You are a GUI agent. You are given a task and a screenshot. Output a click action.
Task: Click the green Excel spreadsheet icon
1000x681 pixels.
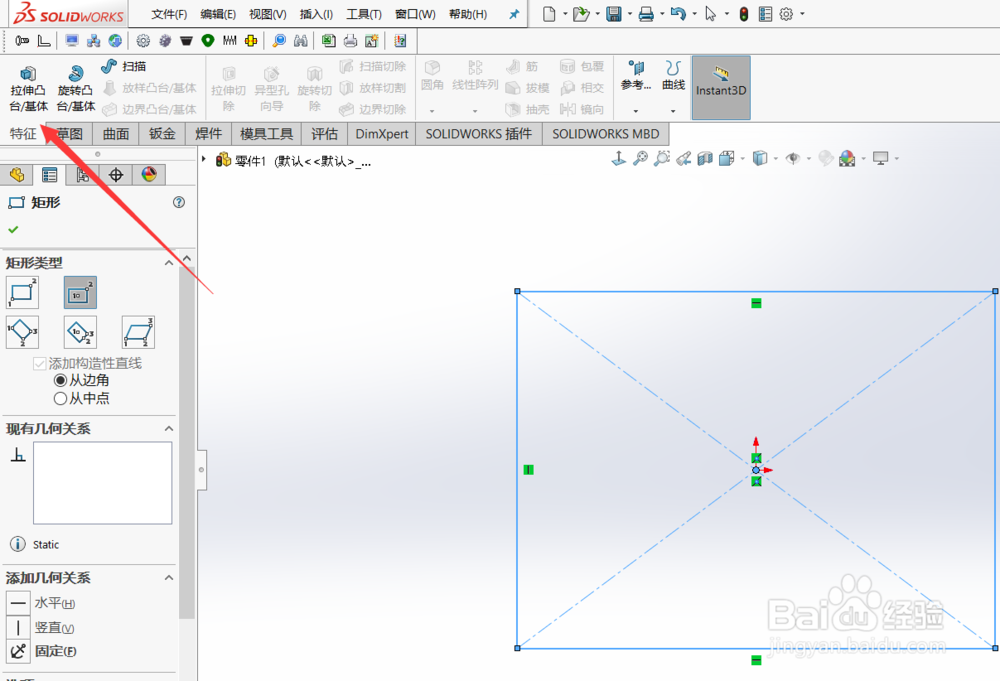(x=328, y=41)
